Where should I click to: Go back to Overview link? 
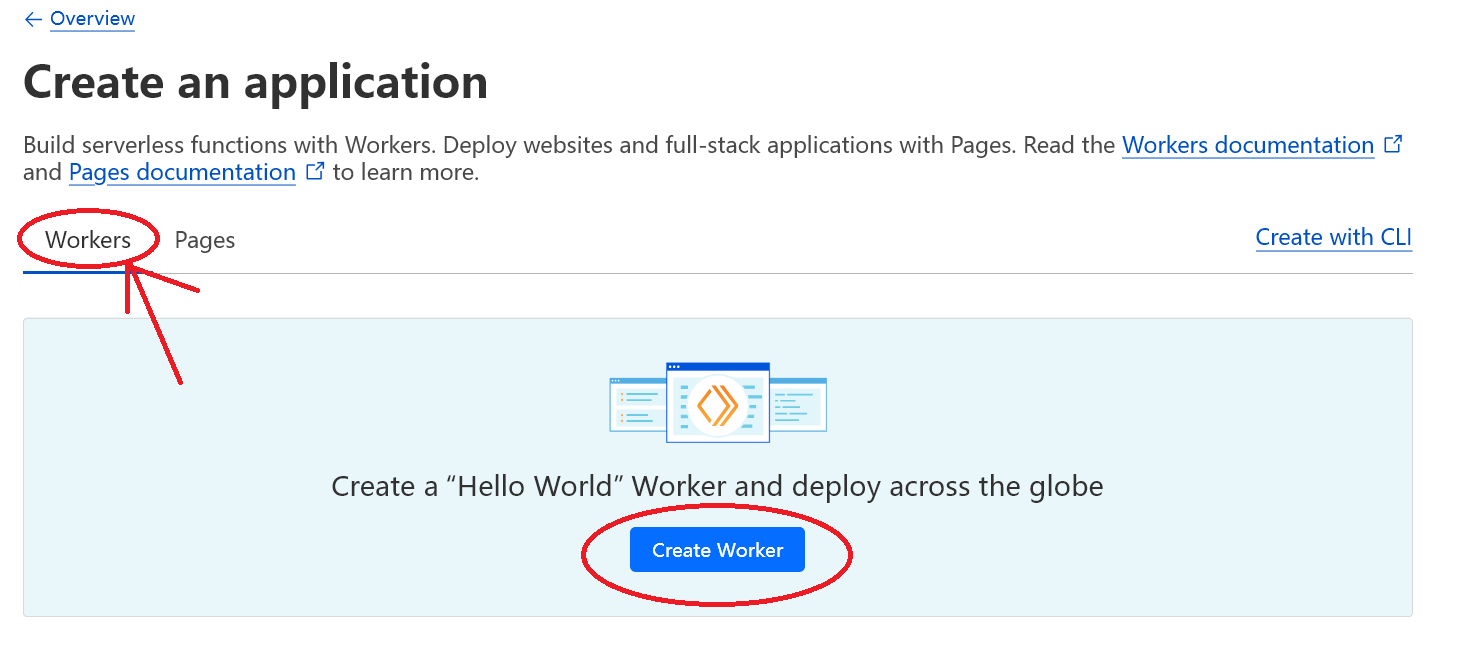coord(92,19)
